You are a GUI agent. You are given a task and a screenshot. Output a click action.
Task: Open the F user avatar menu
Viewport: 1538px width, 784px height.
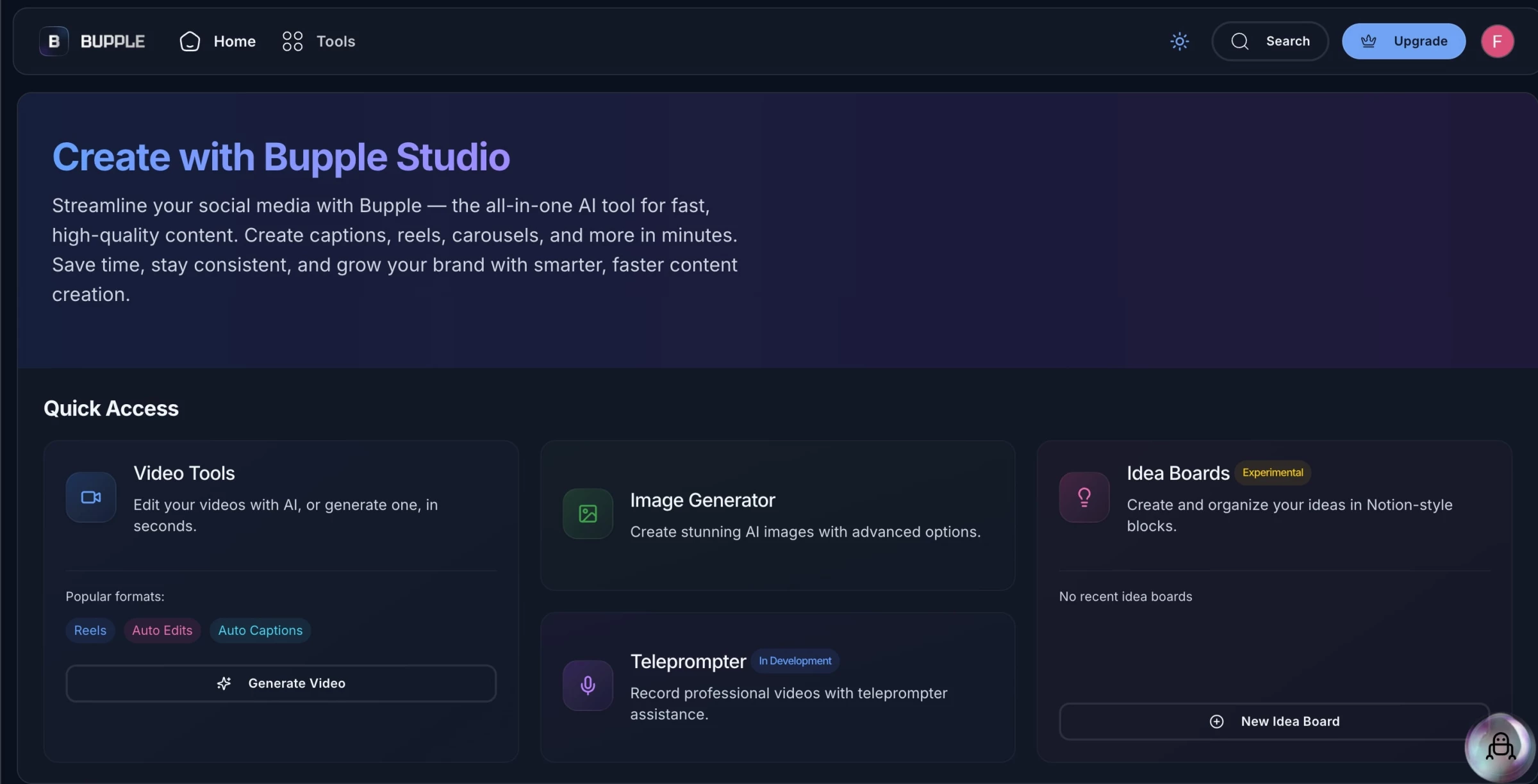[x=1498, y=41]
